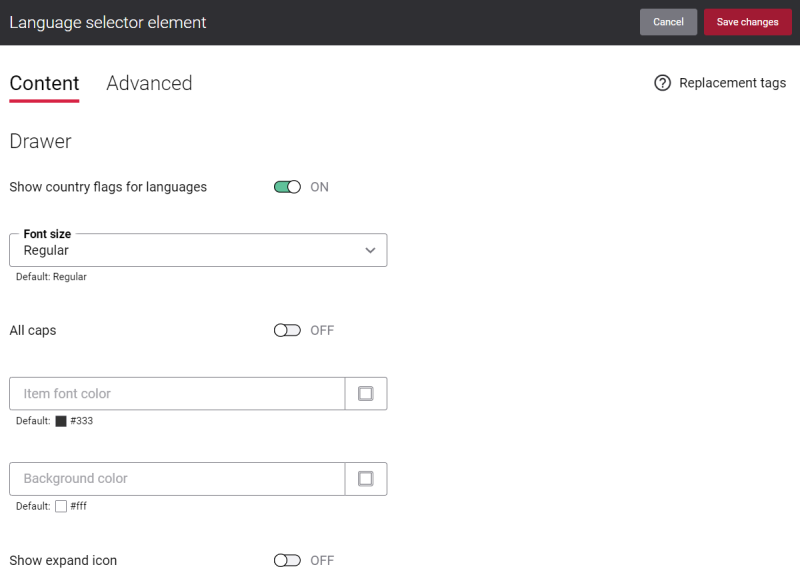The image size is (800, 581).
Task: Click the Language selector element title
Action: (108, 23)
